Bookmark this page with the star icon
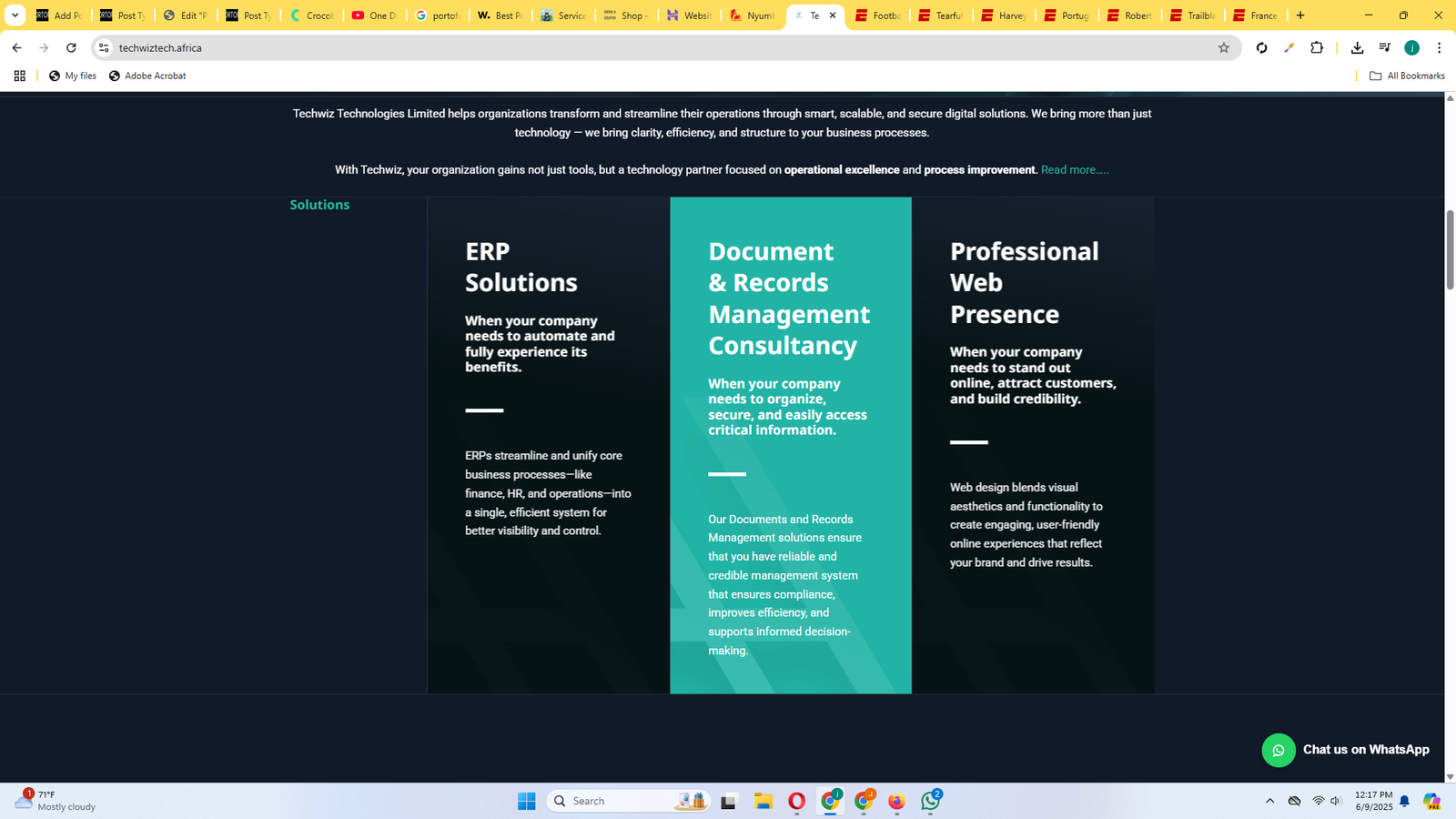1456x819 pixels. [1224, 47]
